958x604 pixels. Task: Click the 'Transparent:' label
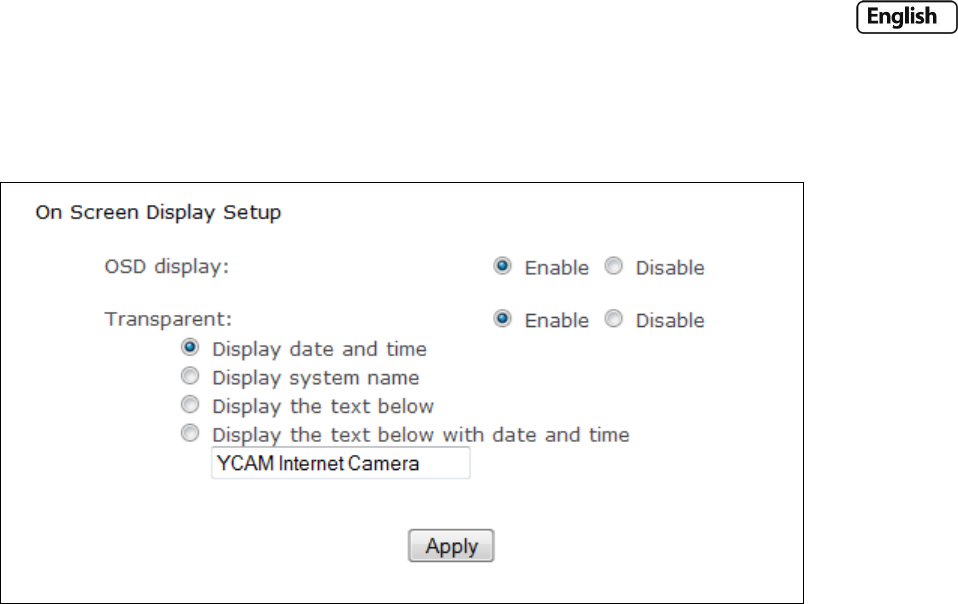(169, 320)
